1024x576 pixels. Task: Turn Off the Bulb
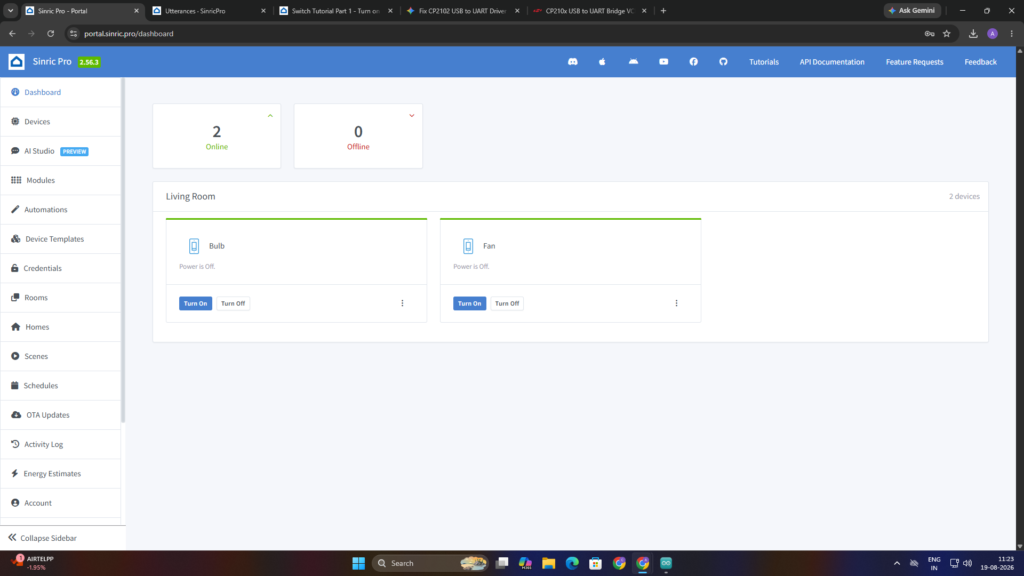coord(232,303)
